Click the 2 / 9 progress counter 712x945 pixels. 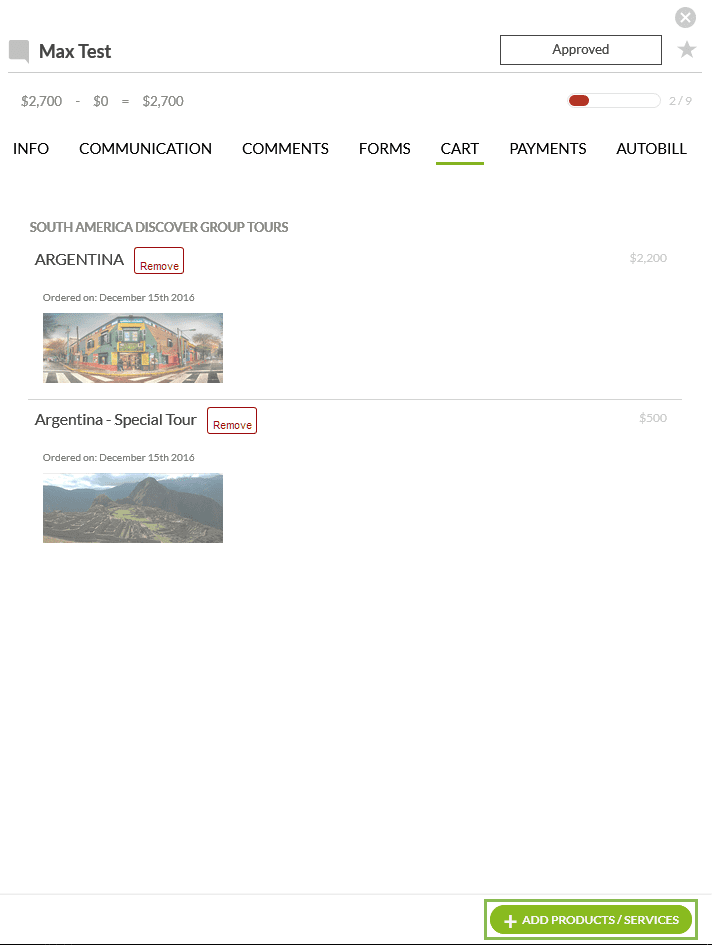click(680, 101)
